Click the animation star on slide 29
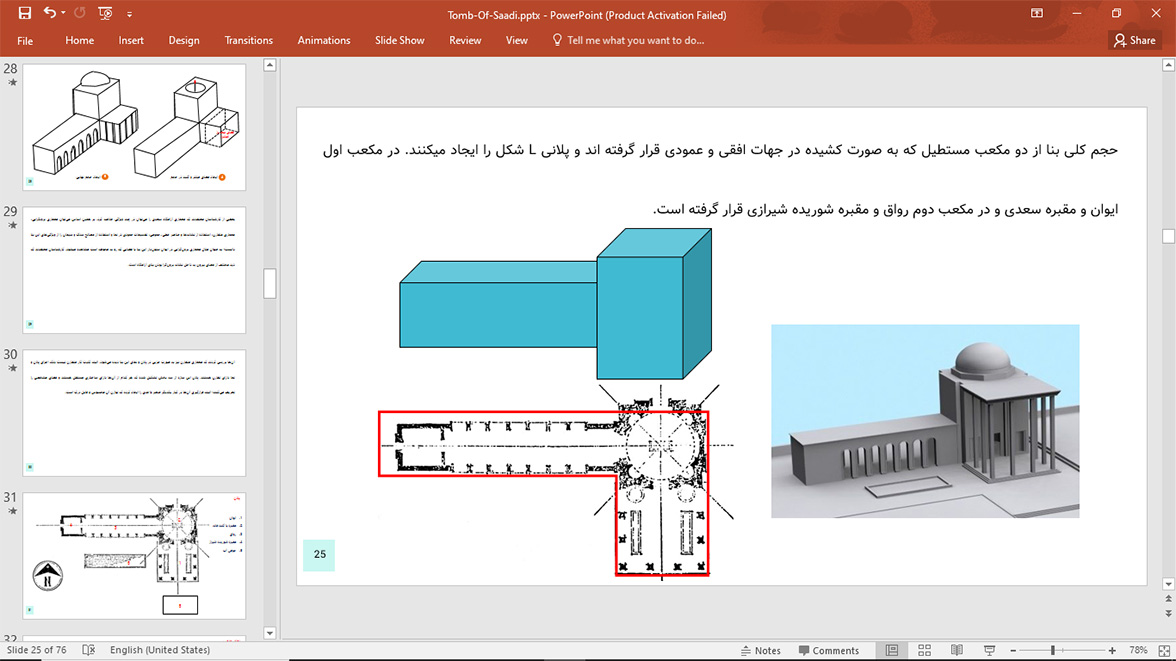Viewport: 1176px width, 661px height. pyautogui.click(x=12, y=226)
